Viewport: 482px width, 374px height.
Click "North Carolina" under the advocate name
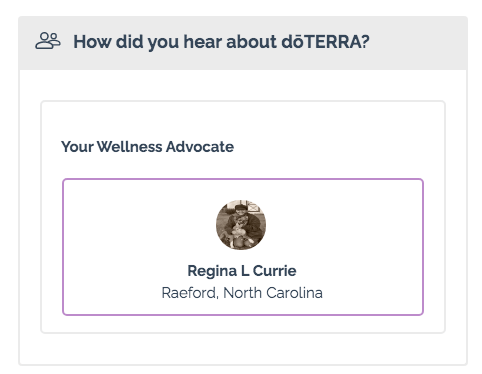(x=273, y=293)
